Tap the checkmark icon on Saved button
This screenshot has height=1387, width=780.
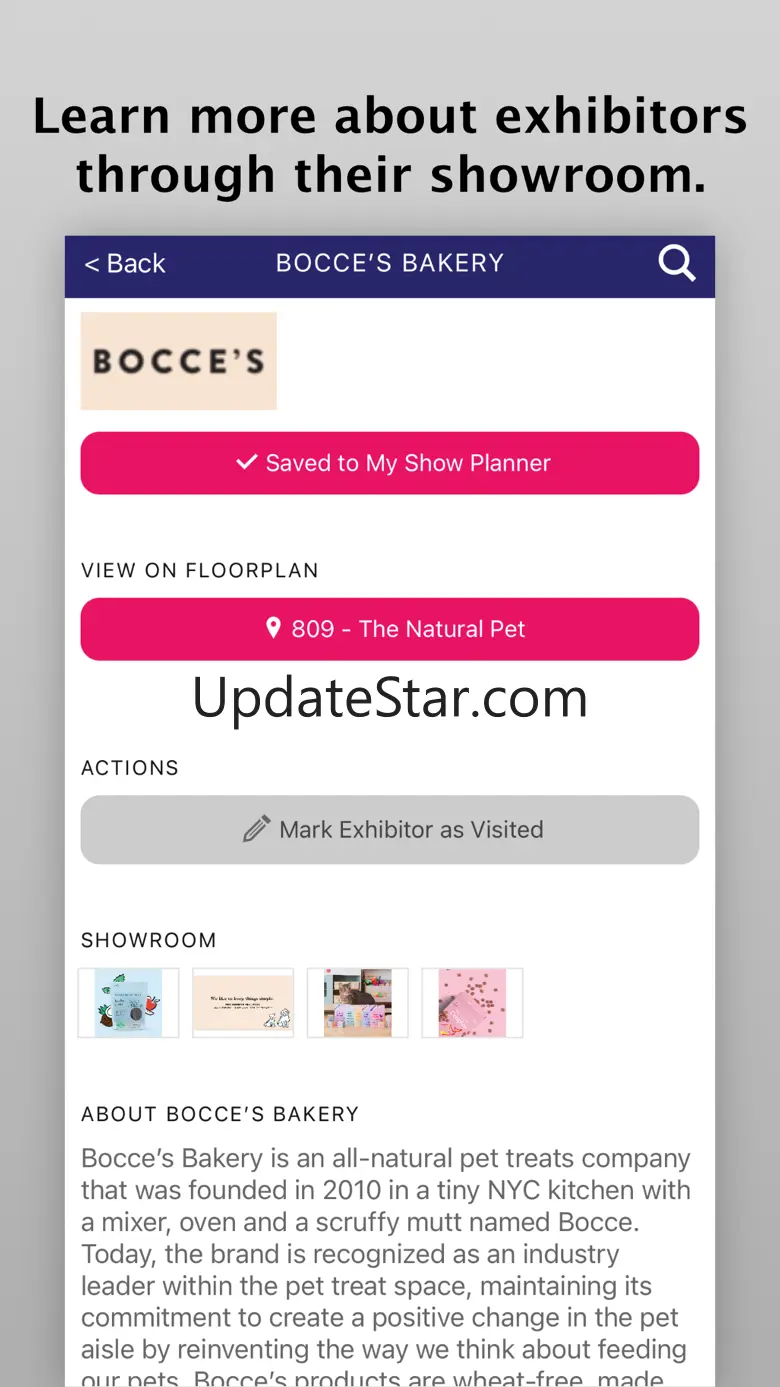[x=246, y=463]
